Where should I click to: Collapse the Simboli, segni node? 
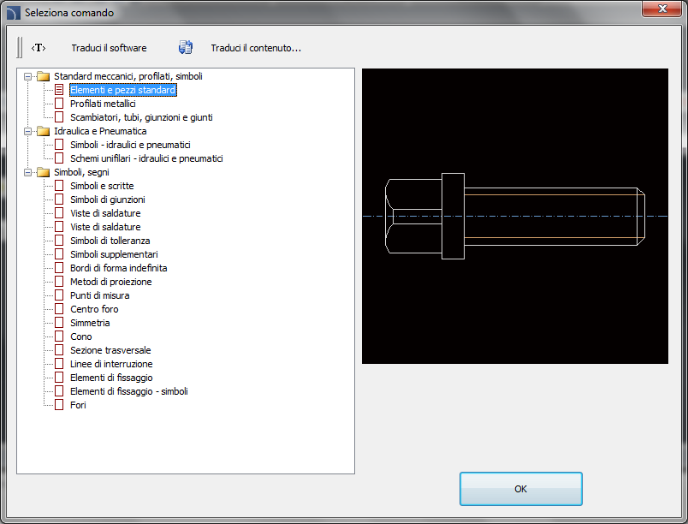pyautogui.click(x=28, y=172)
